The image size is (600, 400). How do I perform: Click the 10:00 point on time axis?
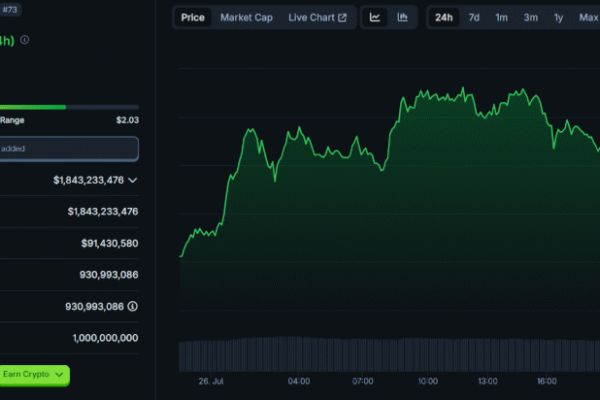(x=427, y=381)
